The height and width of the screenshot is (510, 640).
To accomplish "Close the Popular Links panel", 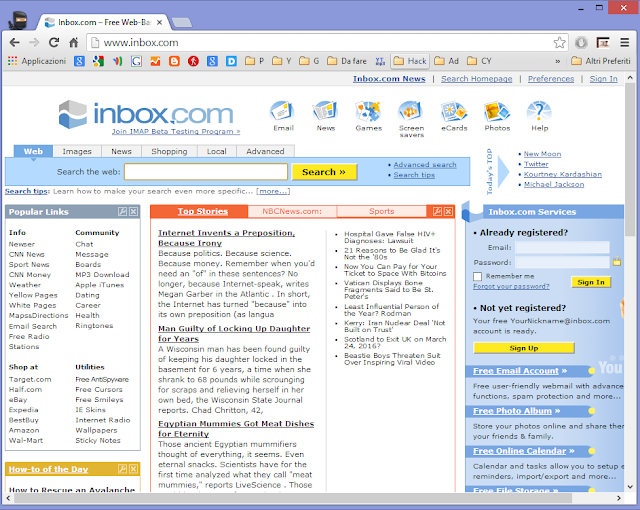I will (x=133, y=211).
